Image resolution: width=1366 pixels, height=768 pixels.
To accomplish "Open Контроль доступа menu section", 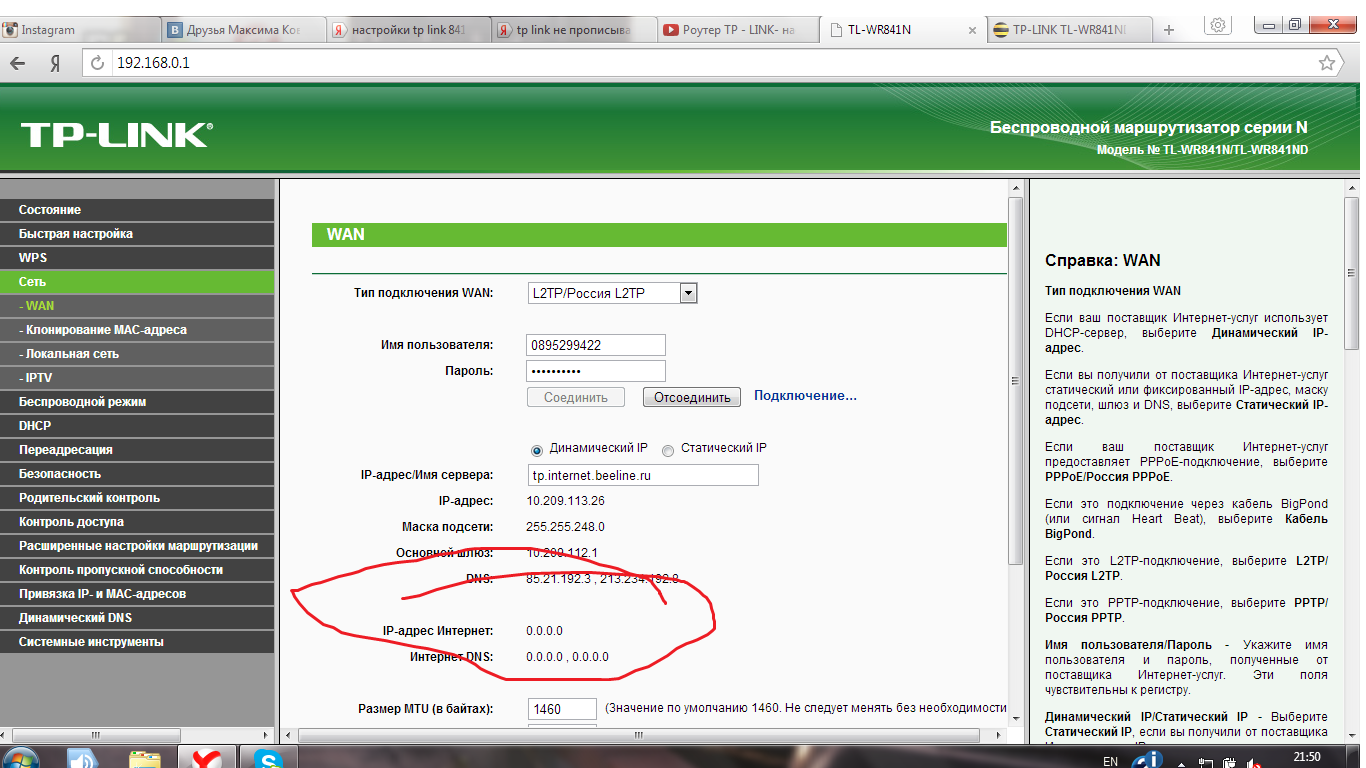I will (137, 522).
